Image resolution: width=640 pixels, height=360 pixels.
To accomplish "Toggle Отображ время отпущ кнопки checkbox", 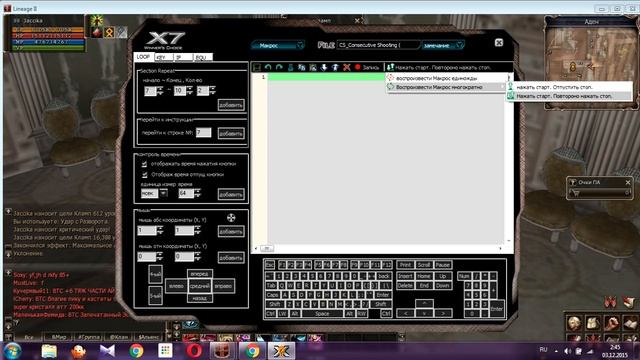I will pos(144,174).
